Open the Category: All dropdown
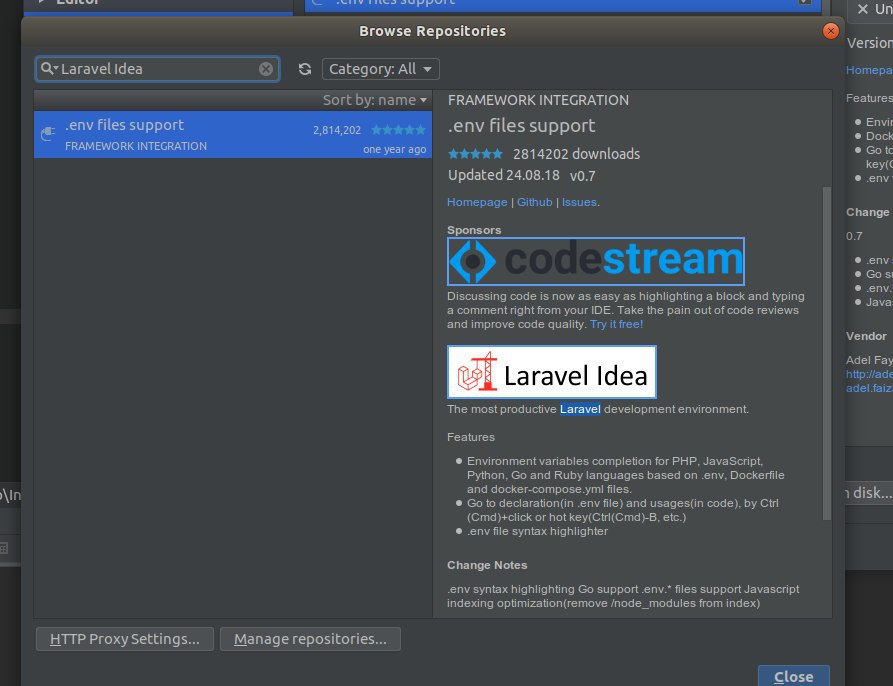This screenshot has width=893, height=686. pyautogui.click(x=380, y=69)
